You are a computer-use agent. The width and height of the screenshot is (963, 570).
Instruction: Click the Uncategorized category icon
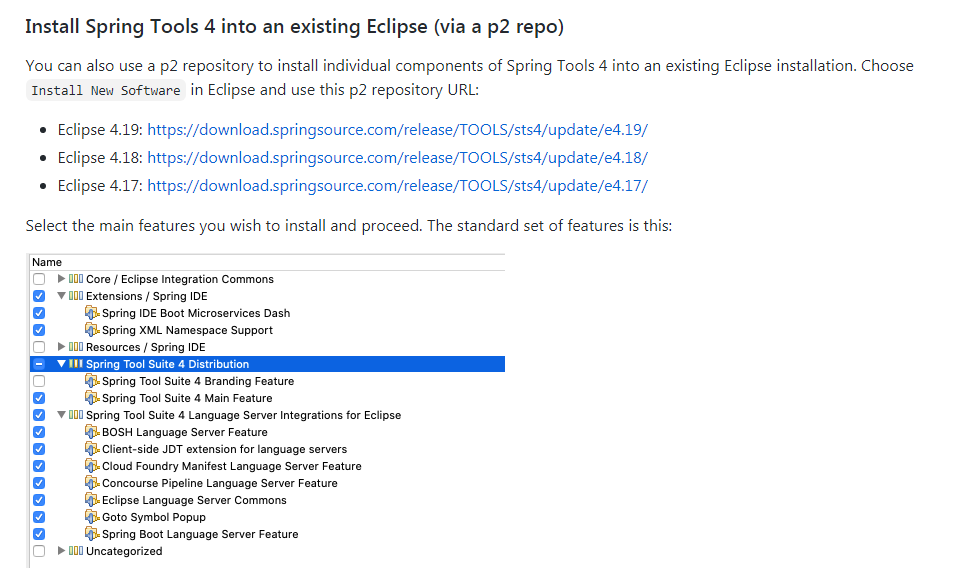(x=76, y=551)
